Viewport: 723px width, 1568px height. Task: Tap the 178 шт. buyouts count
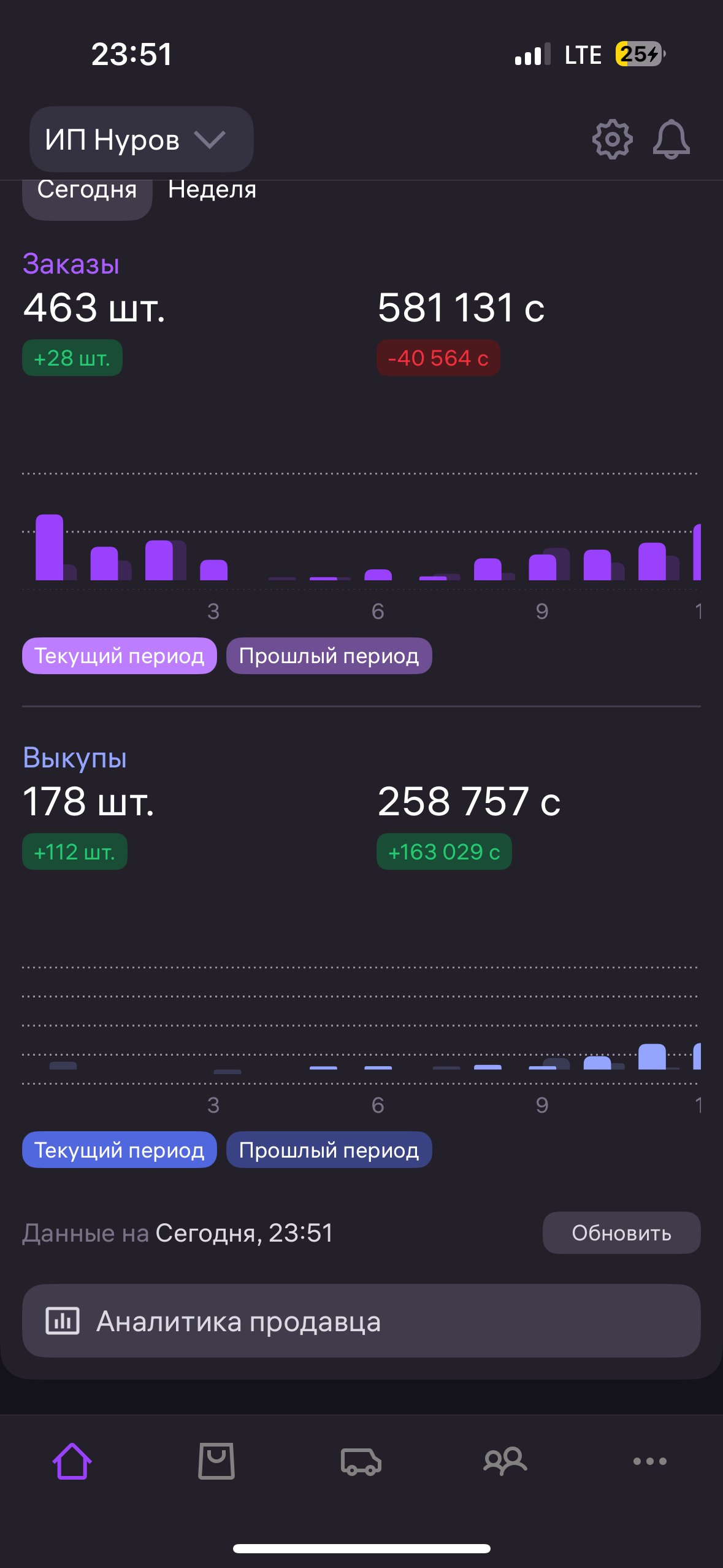coord(88,801)
